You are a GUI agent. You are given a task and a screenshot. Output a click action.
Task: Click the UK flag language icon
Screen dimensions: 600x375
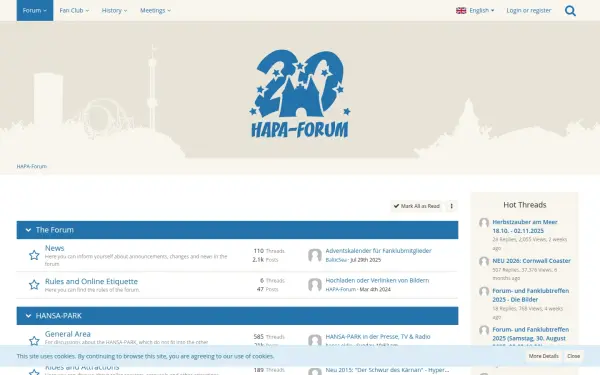(461, 11)
